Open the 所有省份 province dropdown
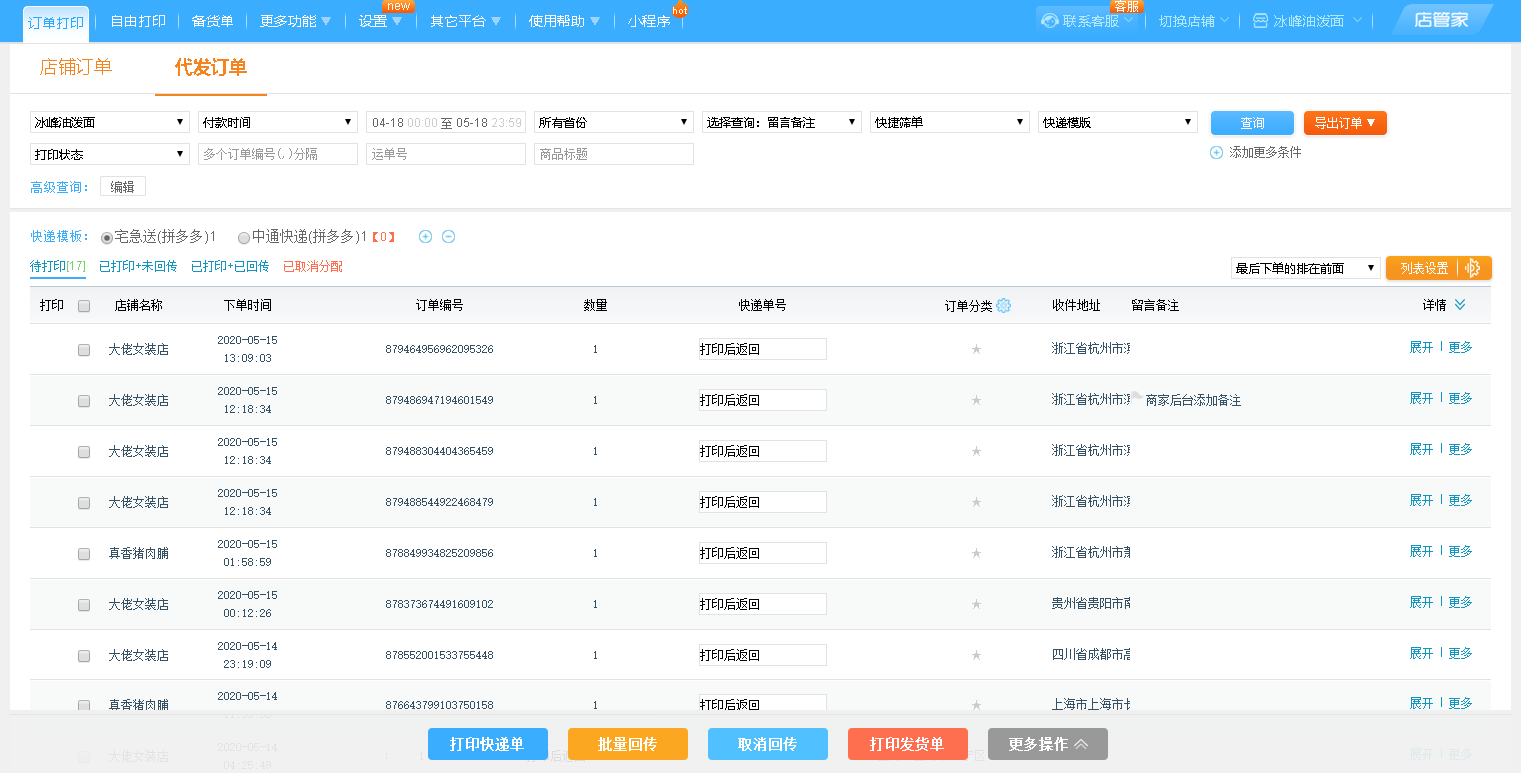 [x=613, y=122]
